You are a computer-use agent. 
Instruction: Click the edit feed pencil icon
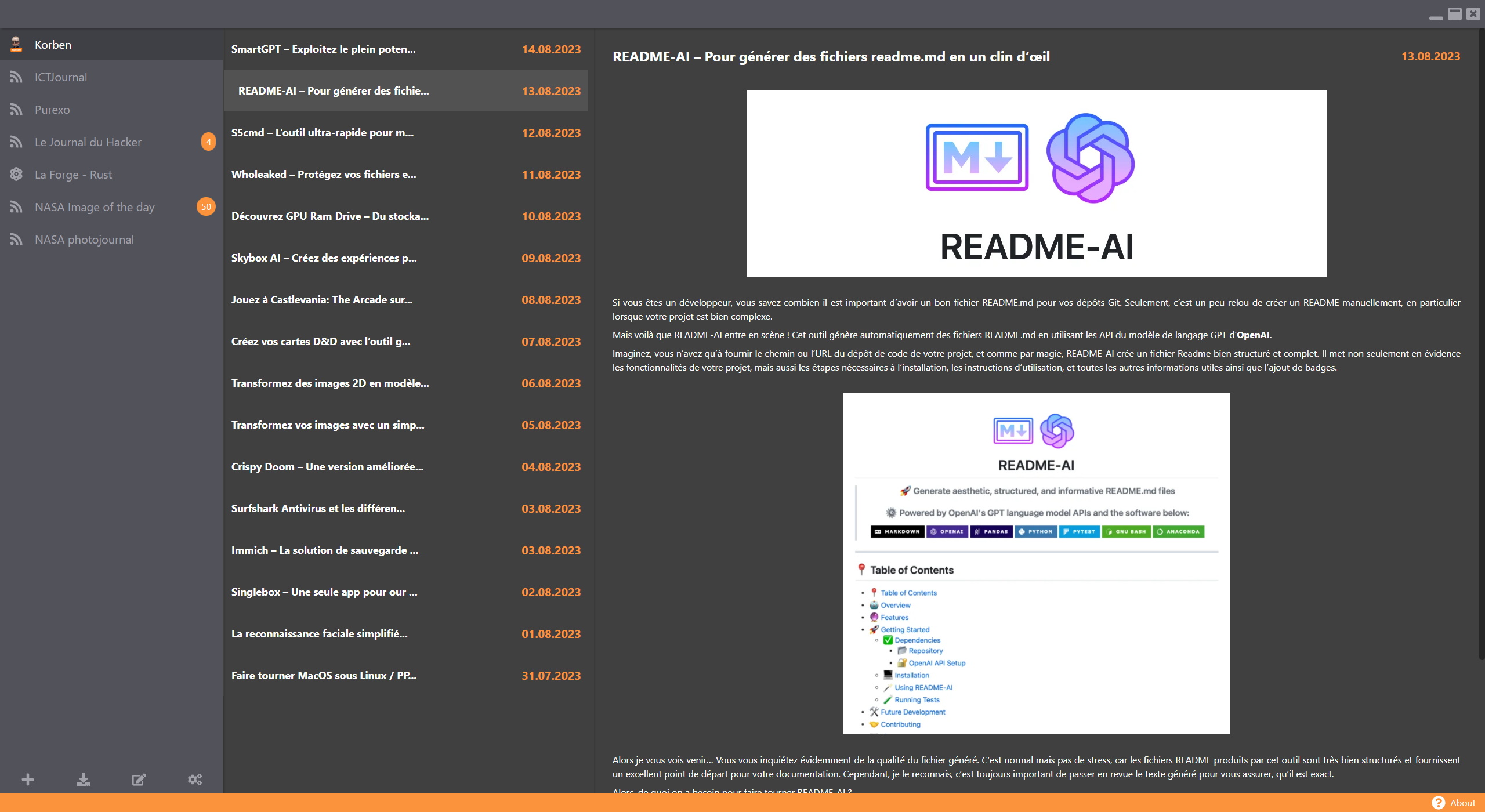coord(139,780)
